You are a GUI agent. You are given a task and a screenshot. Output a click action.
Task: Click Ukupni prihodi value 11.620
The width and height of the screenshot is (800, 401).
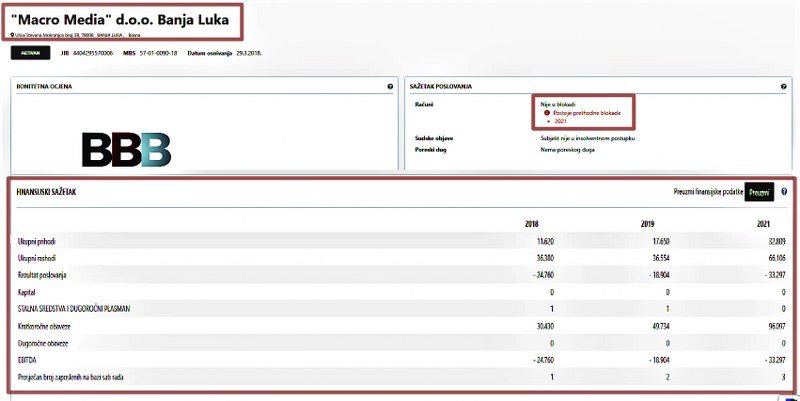544,241
